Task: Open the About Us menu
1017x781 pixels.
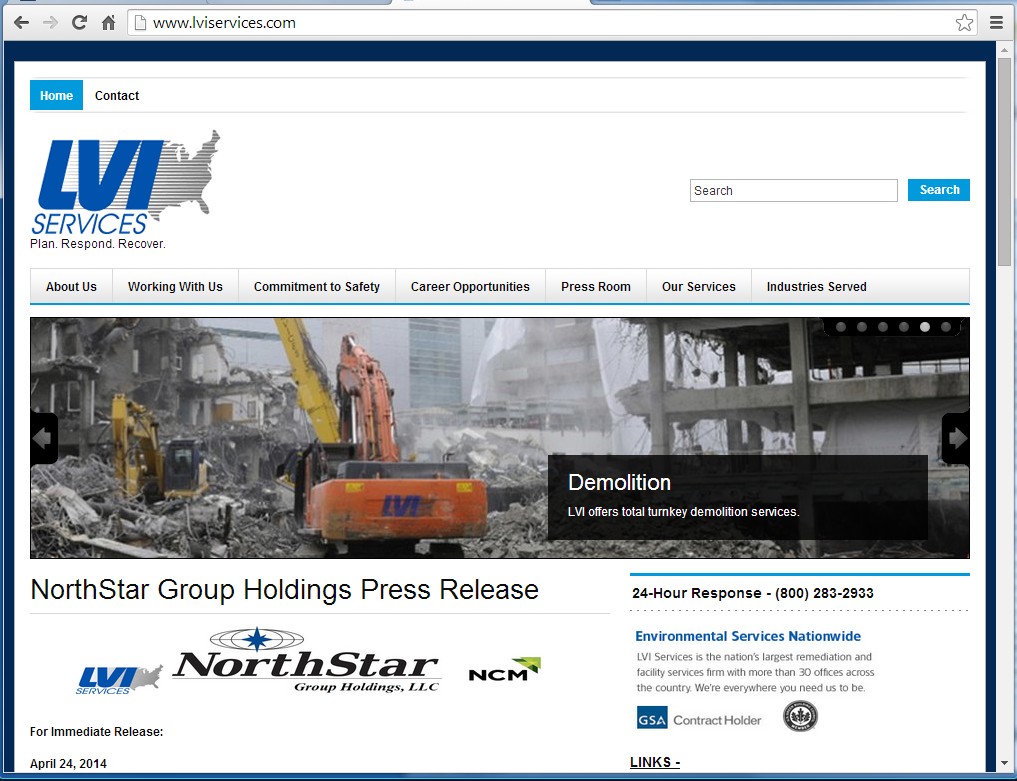Action: 71,287
